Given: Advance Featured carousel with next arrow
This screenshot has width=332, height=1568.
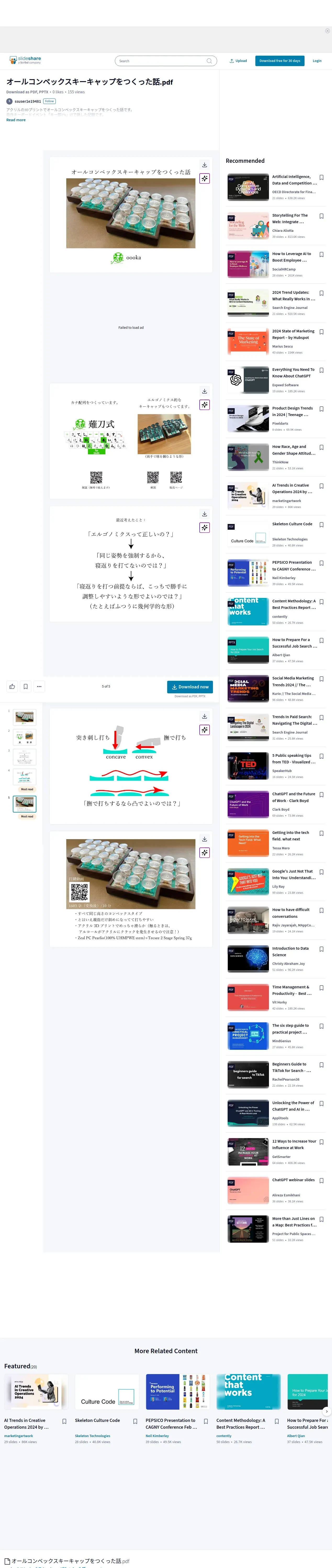Looking at the screenshot, I should (x=327, y=1411).
